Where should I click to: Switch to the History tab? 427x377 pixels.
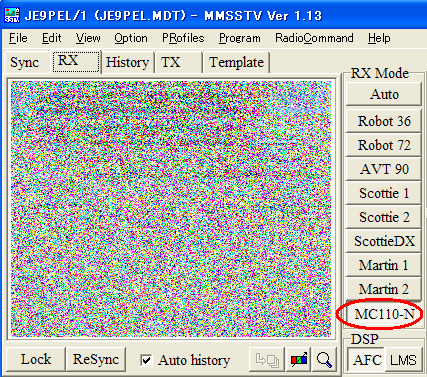coord(127,62)
